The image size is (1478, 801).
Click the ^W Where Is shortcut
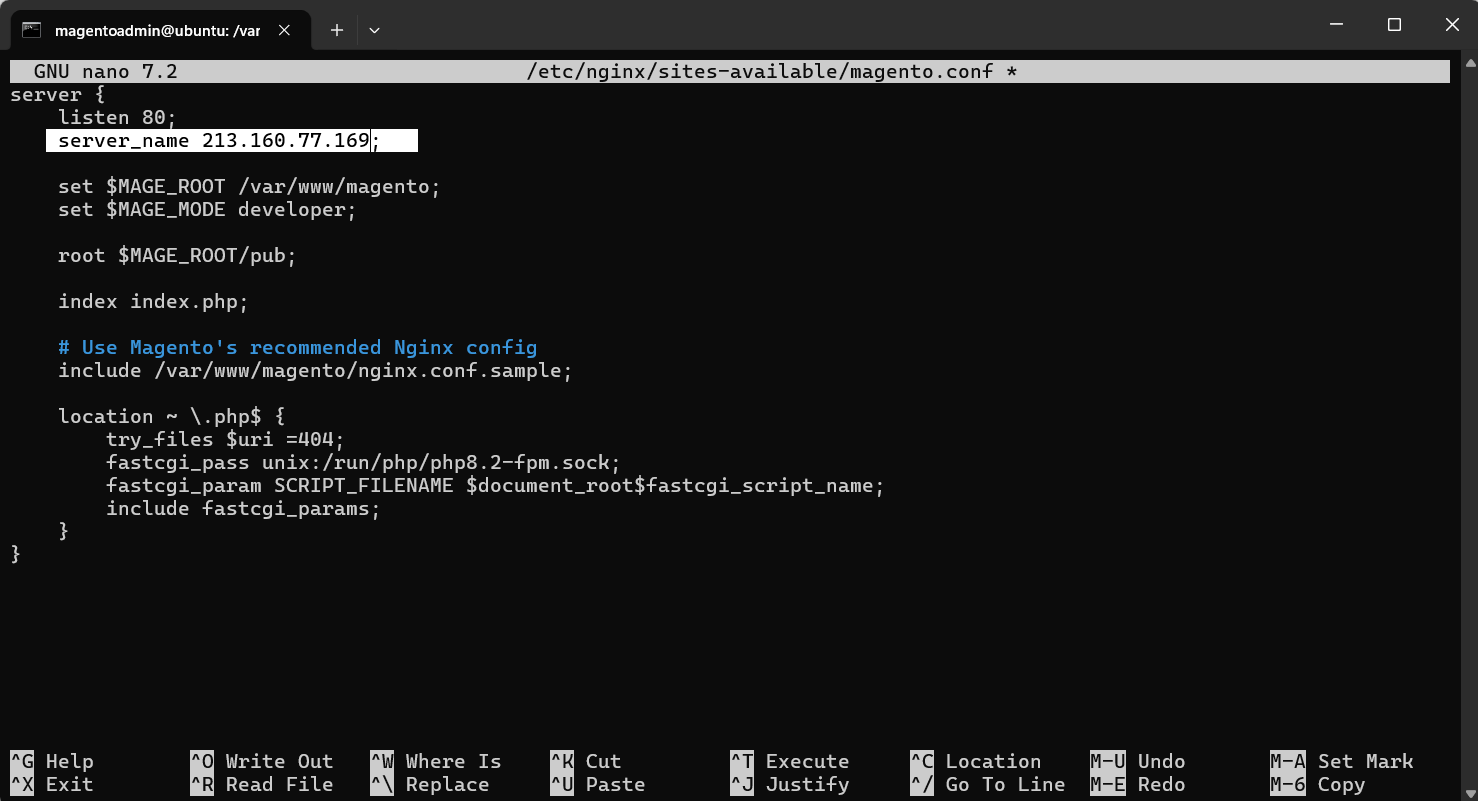[436, 762]
